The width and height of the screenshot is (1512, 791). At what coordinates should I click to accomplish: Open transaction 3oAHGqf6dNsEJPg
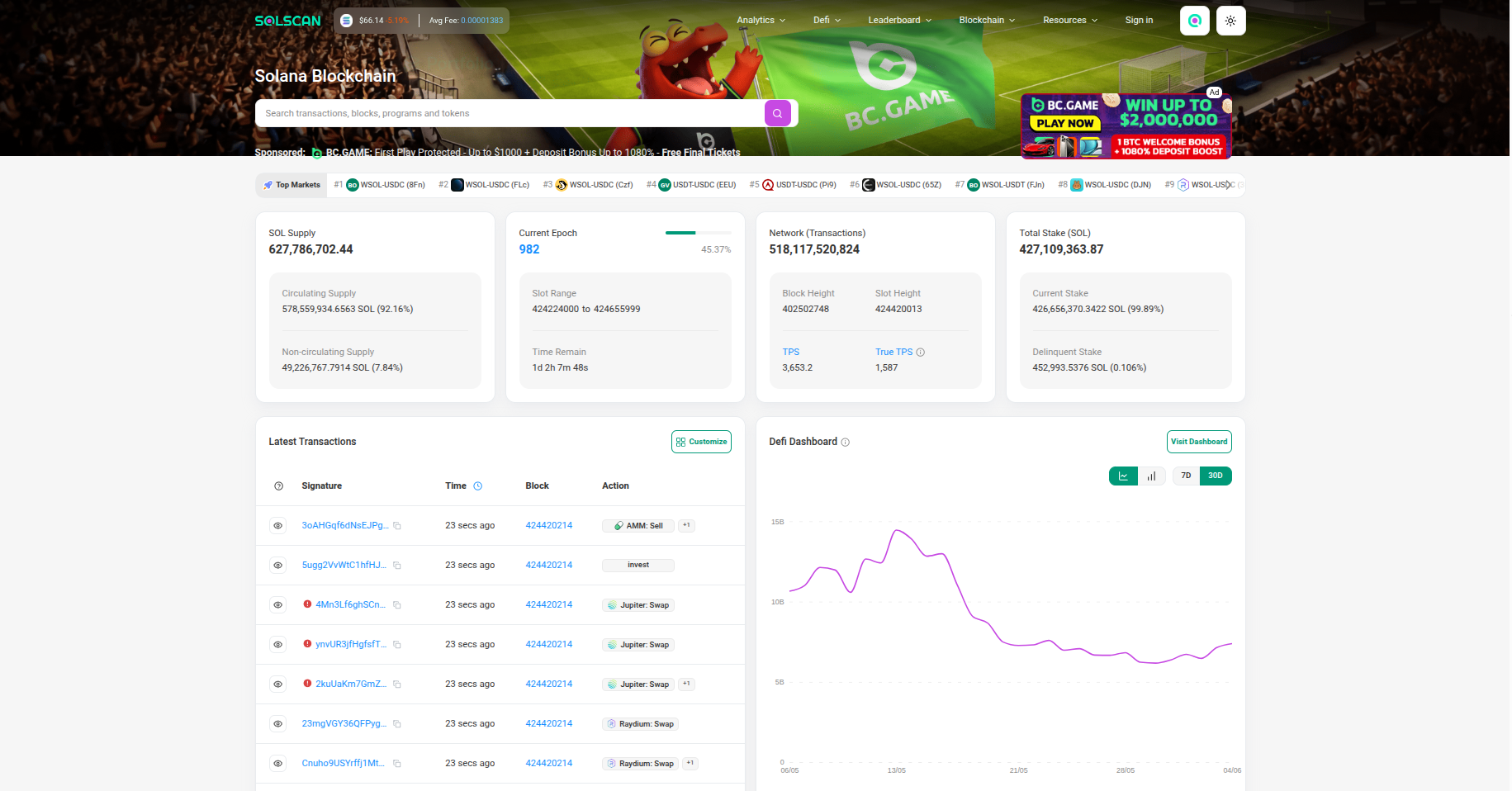point(344,525)
